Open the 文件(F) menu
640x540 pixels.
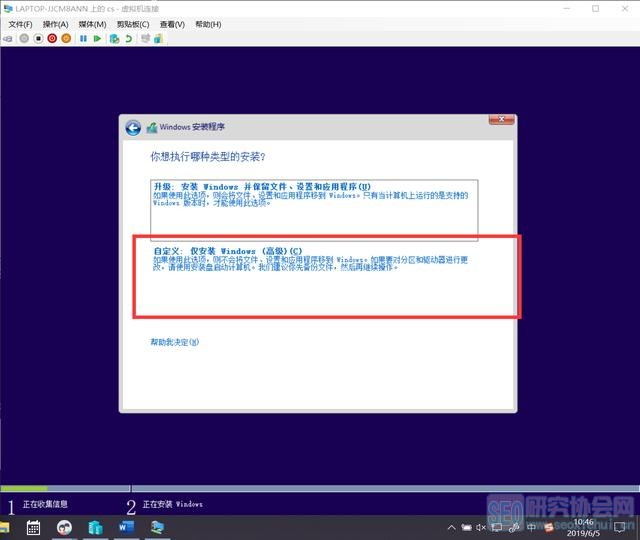coord(20,24)
